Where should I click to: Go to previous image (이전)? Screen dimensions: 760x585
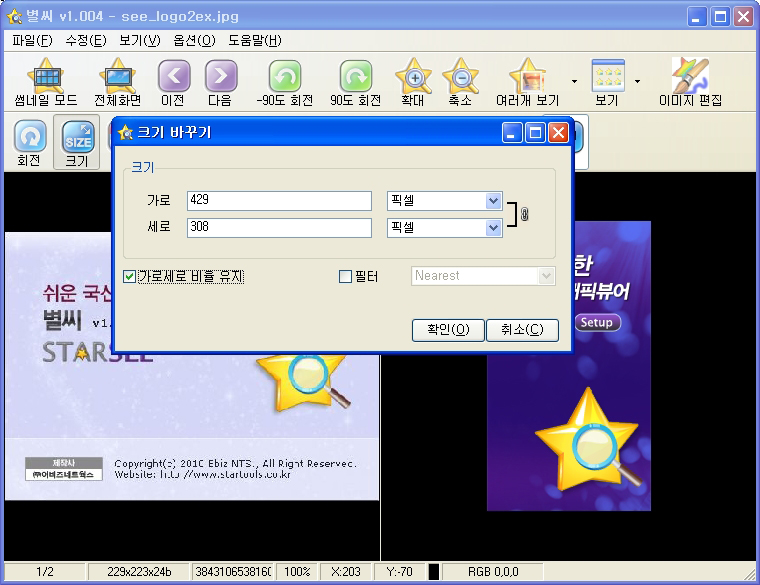[173, 81]
